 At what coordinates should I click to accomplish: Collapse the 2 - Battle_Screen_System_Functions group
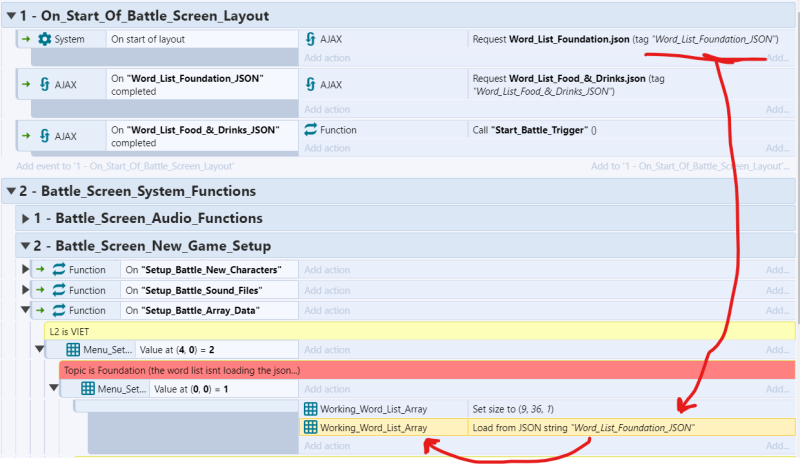[10, 191]
